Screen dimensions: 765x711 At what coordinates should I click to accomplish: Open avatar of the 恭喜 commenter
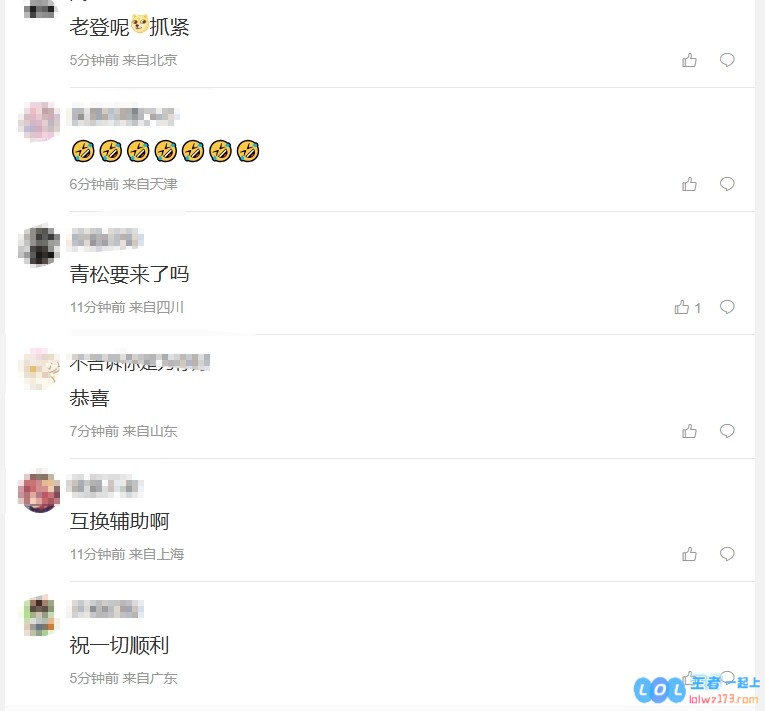click(x=39, y=368)
